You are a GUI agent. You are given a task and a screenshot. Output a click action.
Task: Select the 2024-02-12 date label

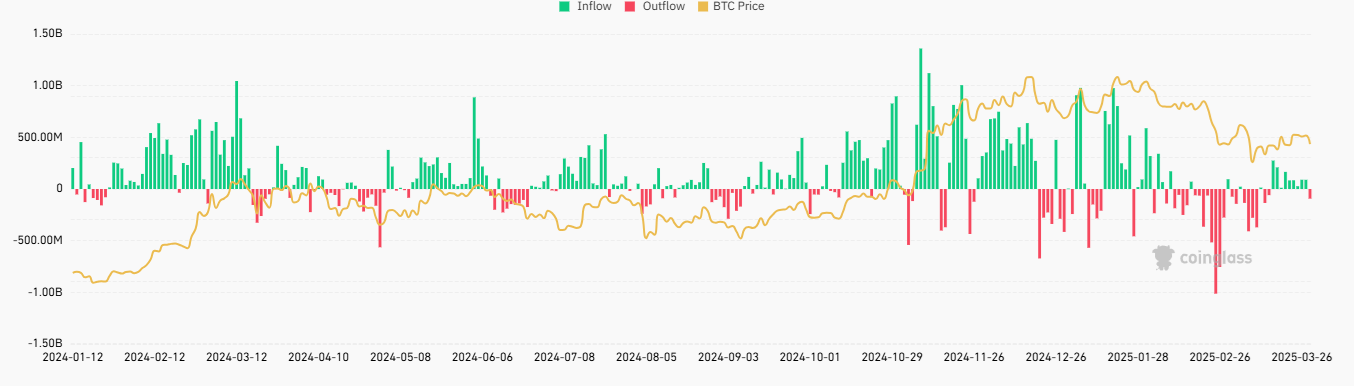click(x=155, y=356)
